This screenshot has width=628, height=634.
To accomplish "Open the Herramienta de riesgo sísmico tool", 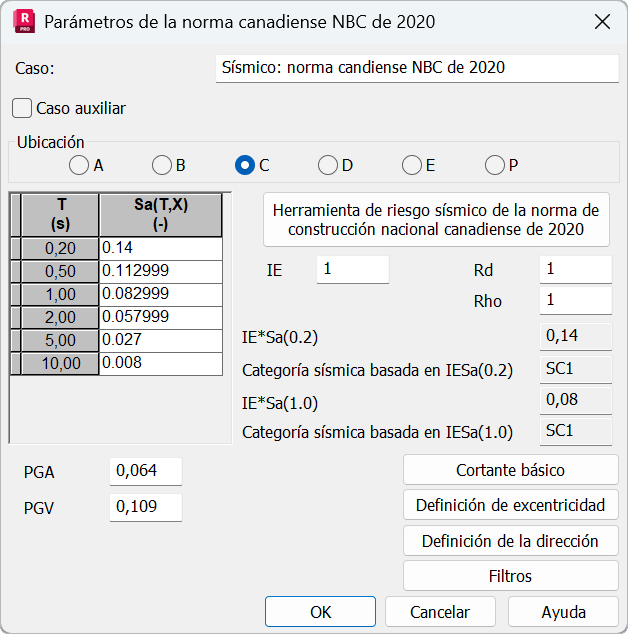I will (436, 220).
